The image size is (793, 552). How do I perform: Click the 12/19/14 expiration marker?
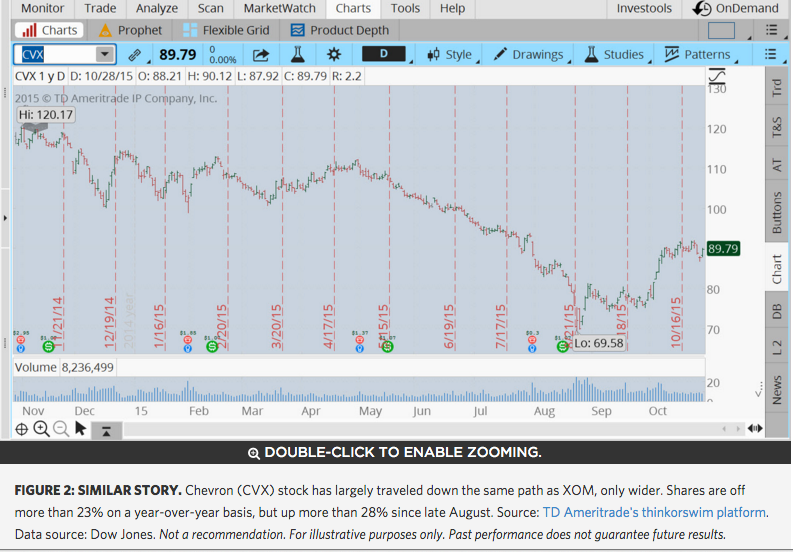pyautogui.click(x=109, y=322)
